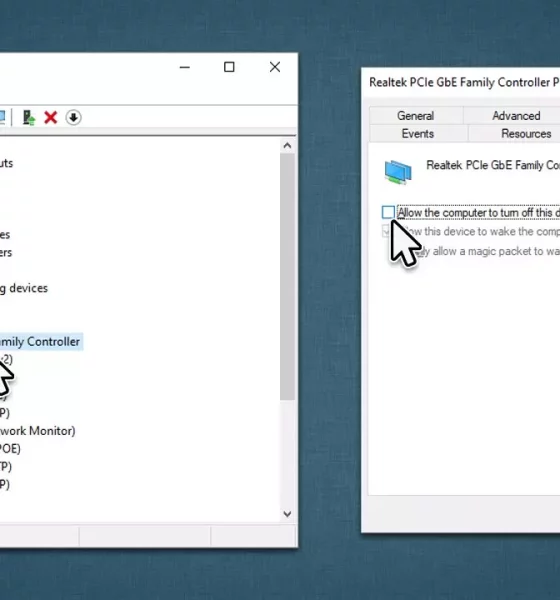Click the vertical scrollbar thumb in the device list
Viewport: 560px width, 600px height.
pos(287,277)
